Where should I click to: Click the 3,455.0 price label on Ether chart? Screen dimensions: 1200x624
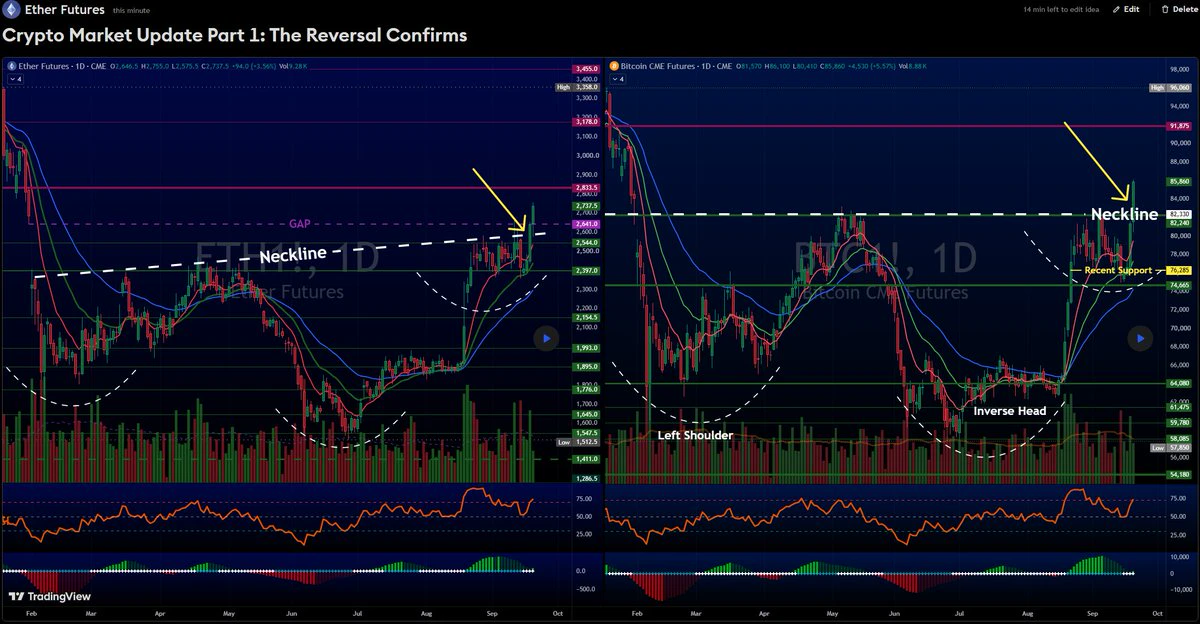585,69
